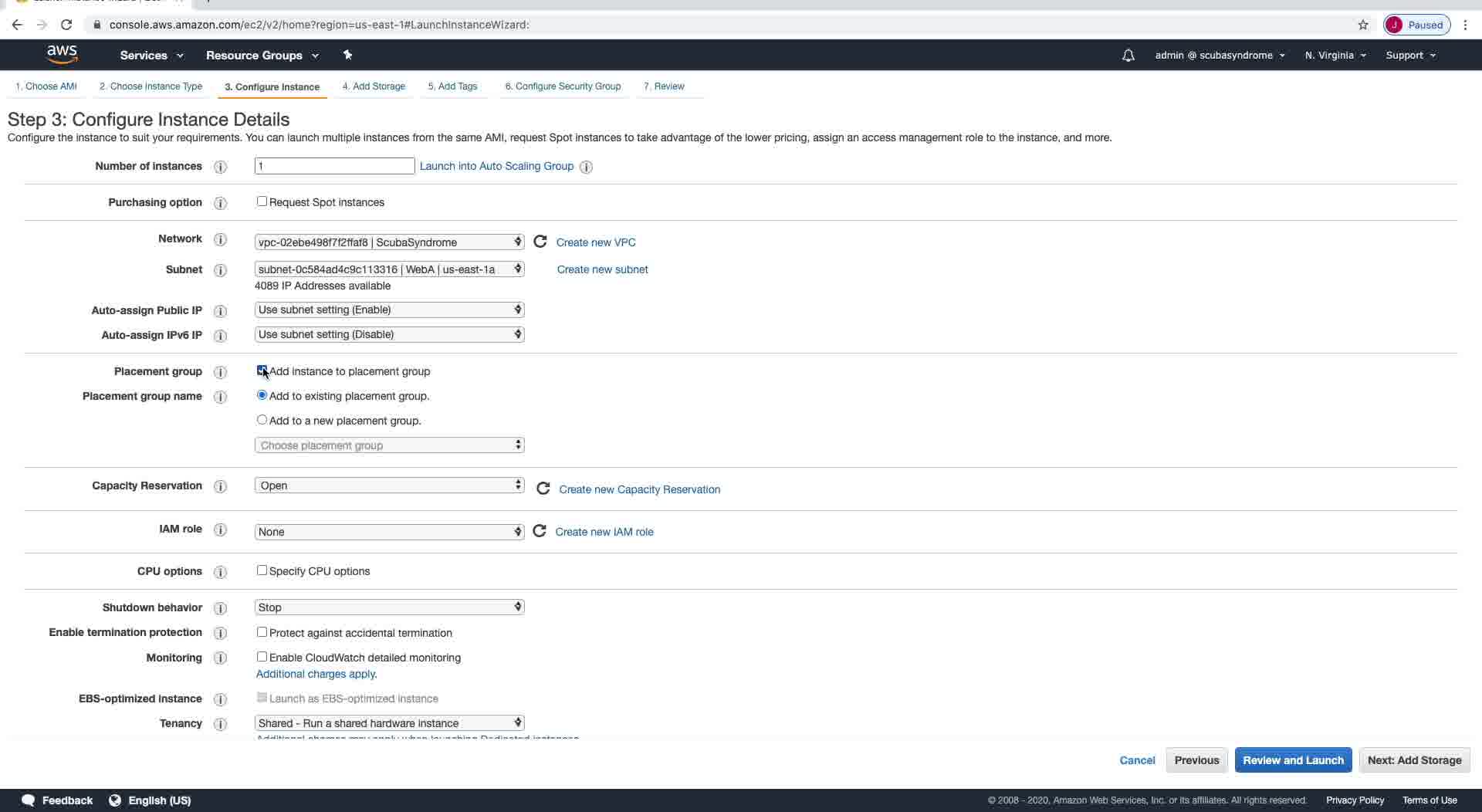1482x812 pixels.
Task: Click the AWS logo icon
Action: pos(62,54)
